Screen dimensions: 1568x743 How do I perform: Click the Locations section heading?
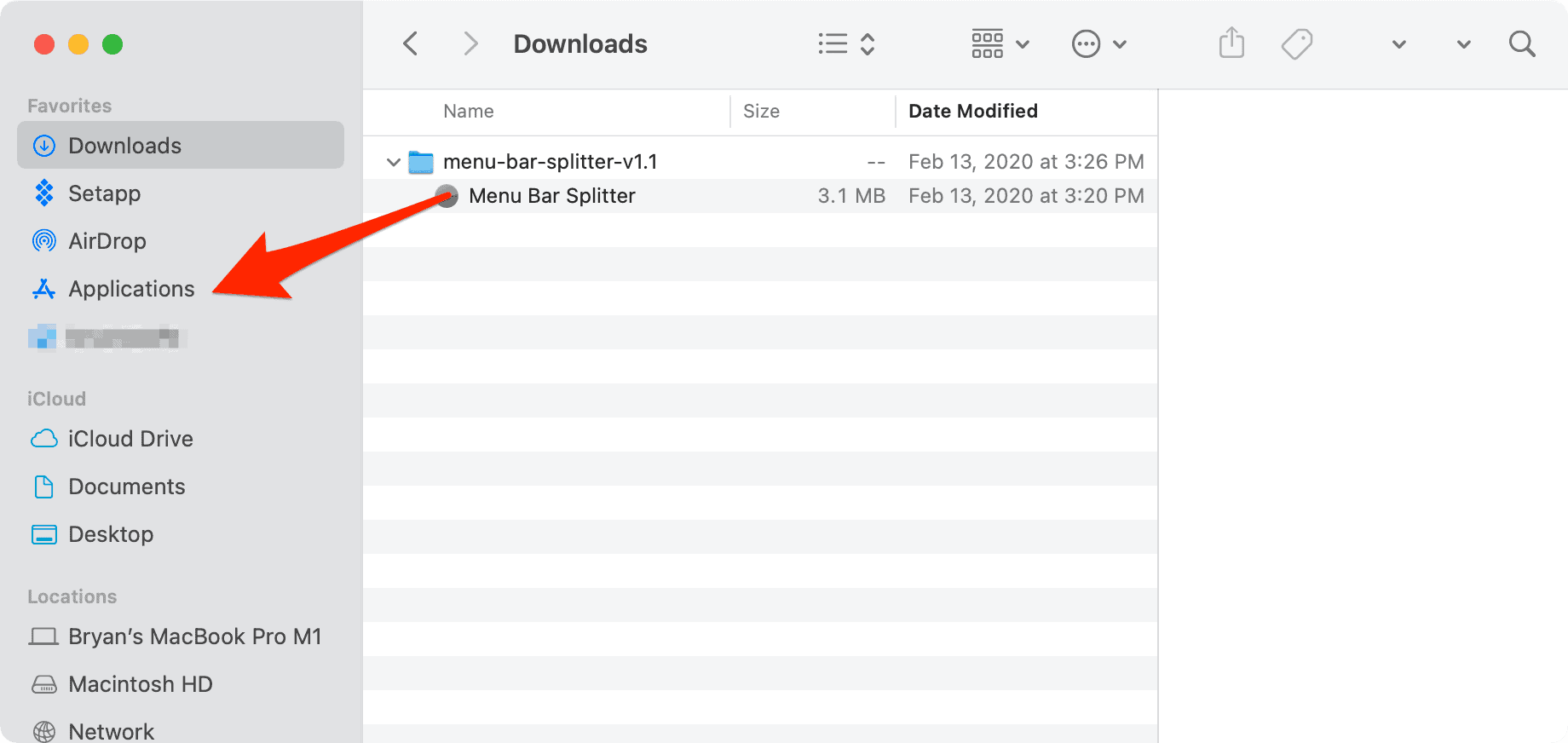[72, 596]
